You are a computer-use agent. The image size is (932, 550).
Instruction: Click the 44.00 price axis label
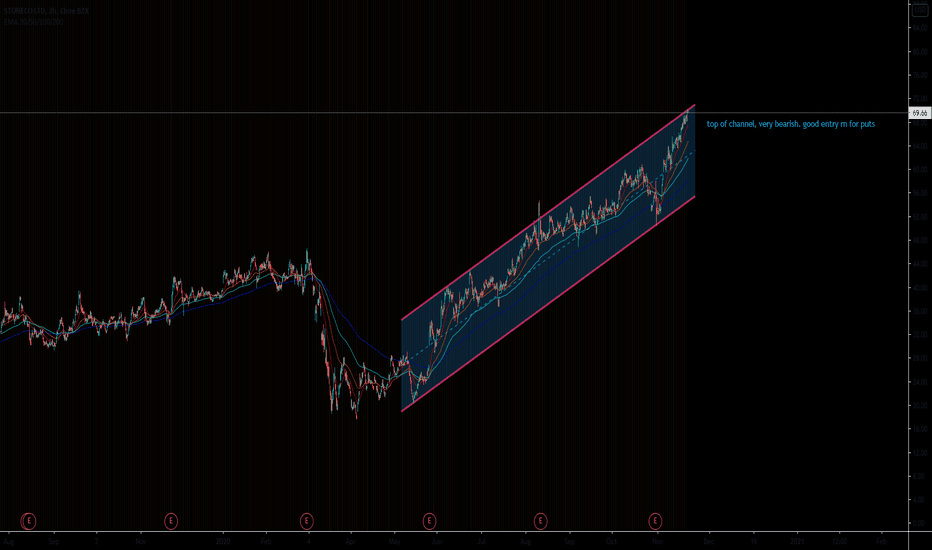click(x=920, y=264)
